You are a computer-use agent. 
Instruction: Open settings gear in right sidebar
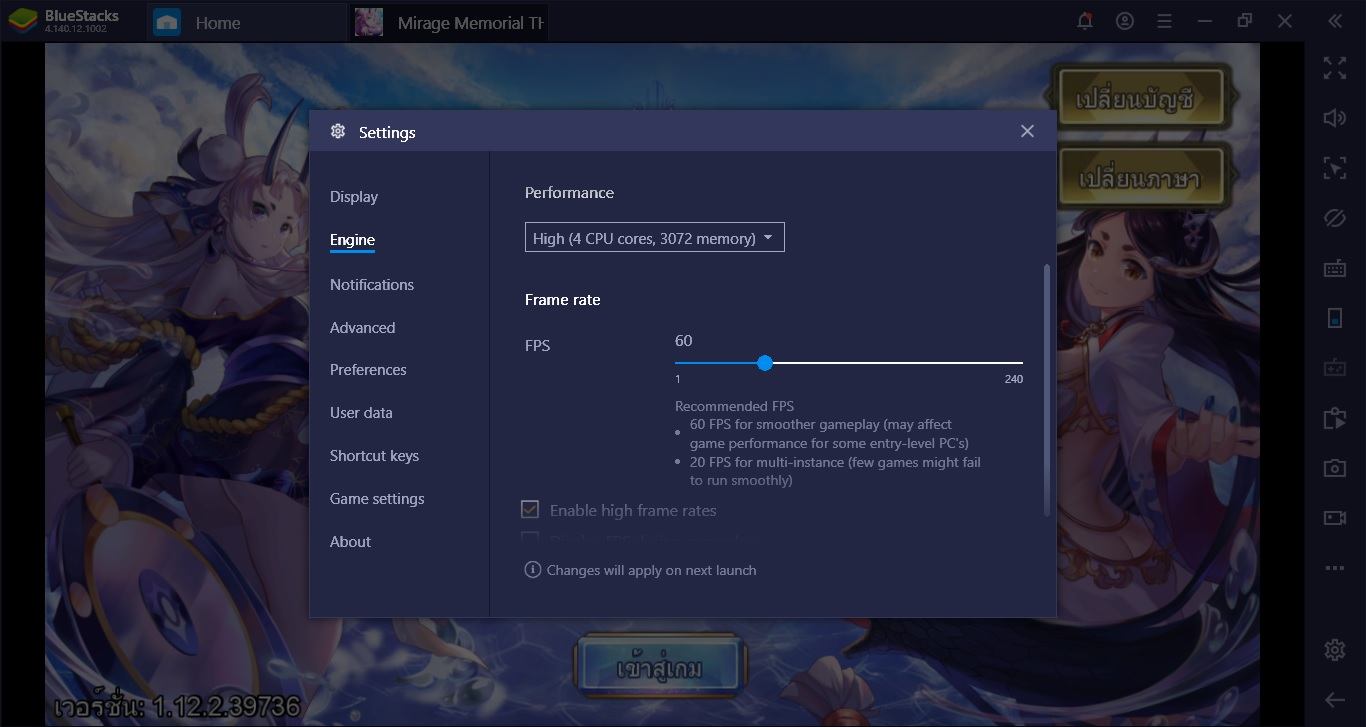coord(1335,650)
